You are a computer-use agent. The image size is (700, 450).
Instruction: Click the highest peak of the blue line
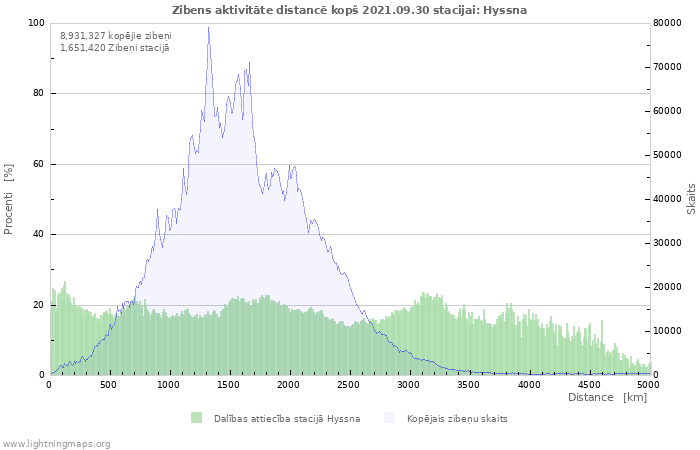click(x=209, y=27)
